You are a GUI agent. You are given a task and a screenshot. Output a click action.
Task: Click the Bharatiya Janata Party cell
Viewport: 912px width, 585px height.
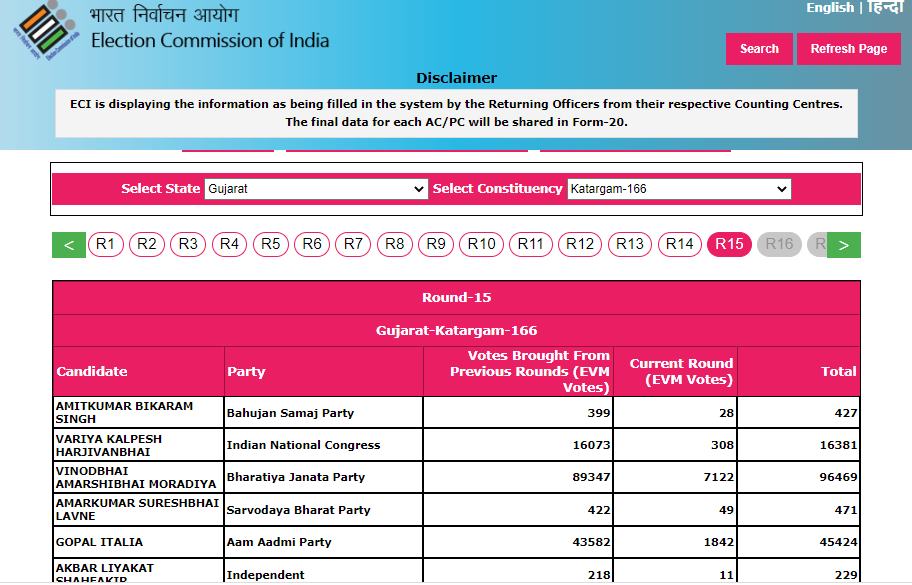click(x=324, y=477)
